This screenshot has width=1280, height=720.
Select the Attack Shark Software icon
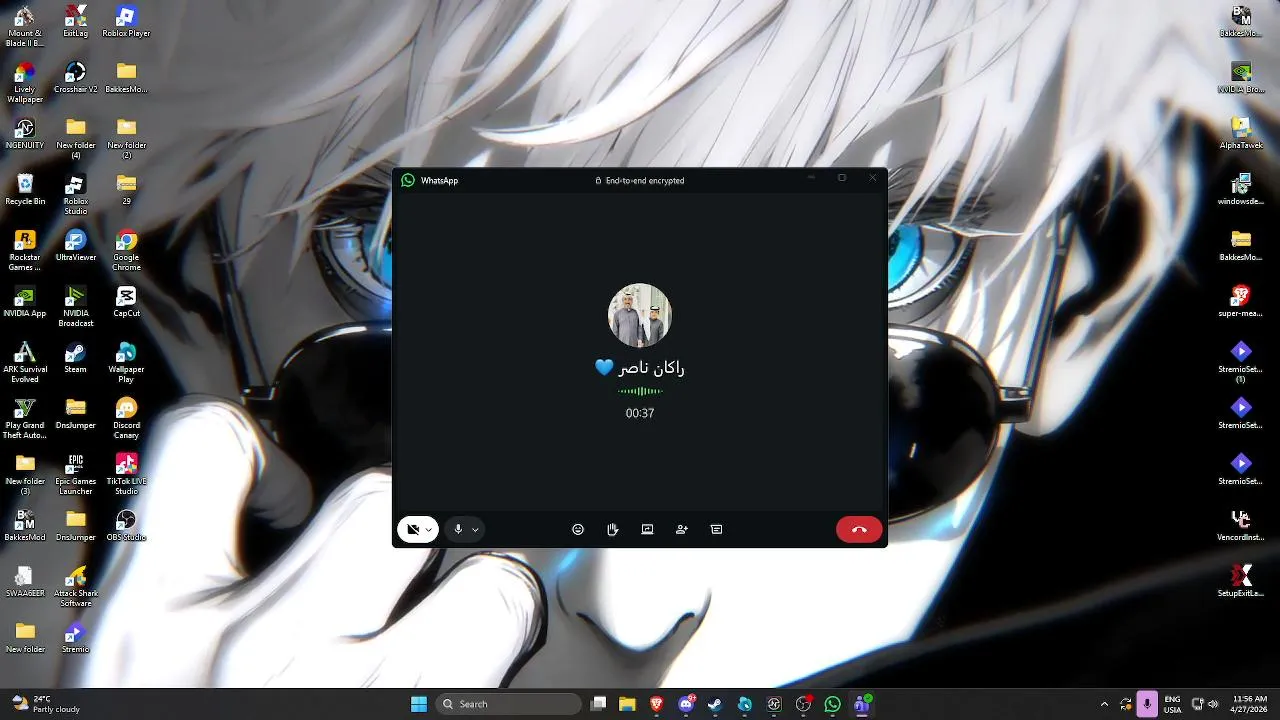tap(75, 586)
